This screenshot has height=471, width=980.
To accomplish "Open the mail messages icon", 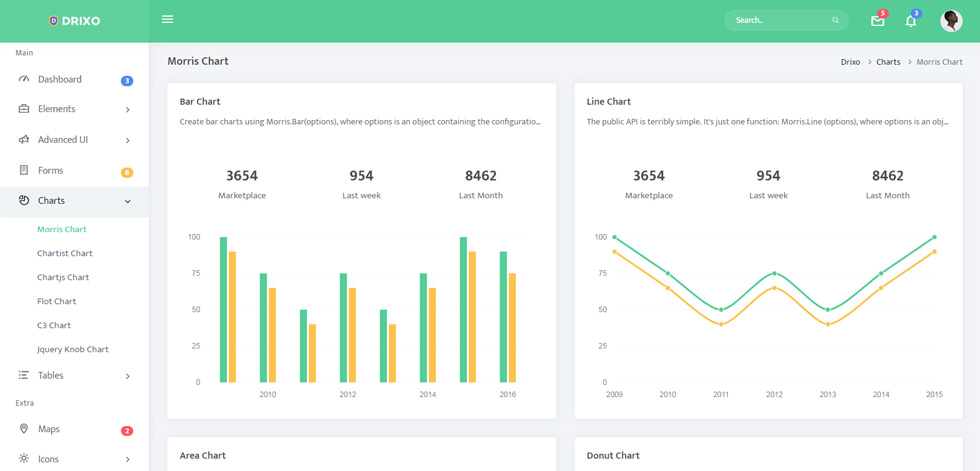I will click(x=878, y=21).
